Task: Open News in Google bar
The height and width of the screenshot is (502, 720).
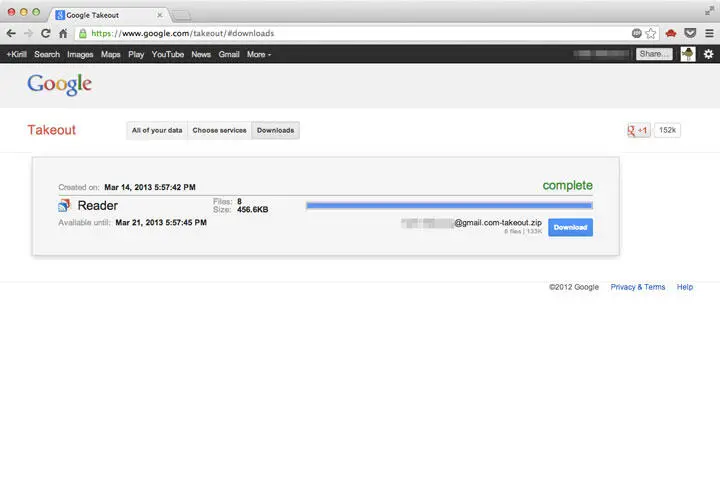Action: (x=201, y=54)
